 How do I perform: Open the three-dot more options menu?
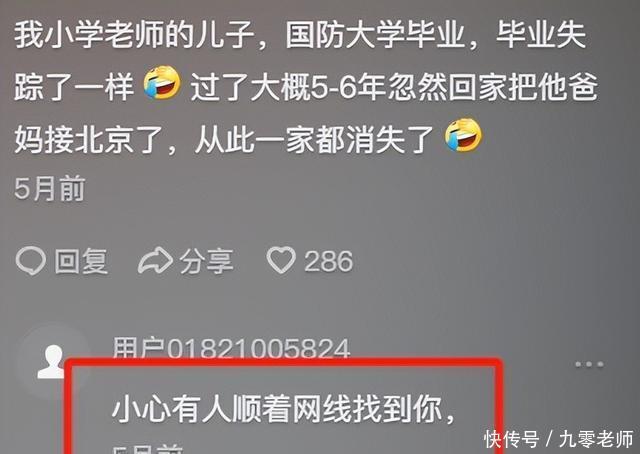(x=589, y=364)
